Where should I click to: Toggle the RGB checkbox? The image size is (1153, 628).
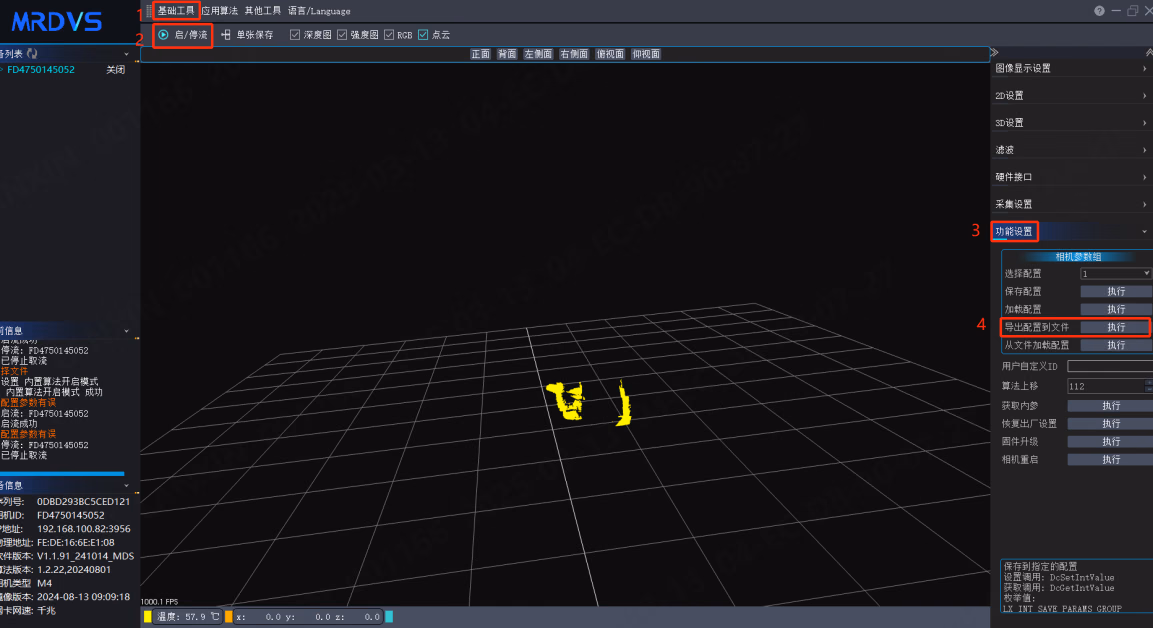389,35
